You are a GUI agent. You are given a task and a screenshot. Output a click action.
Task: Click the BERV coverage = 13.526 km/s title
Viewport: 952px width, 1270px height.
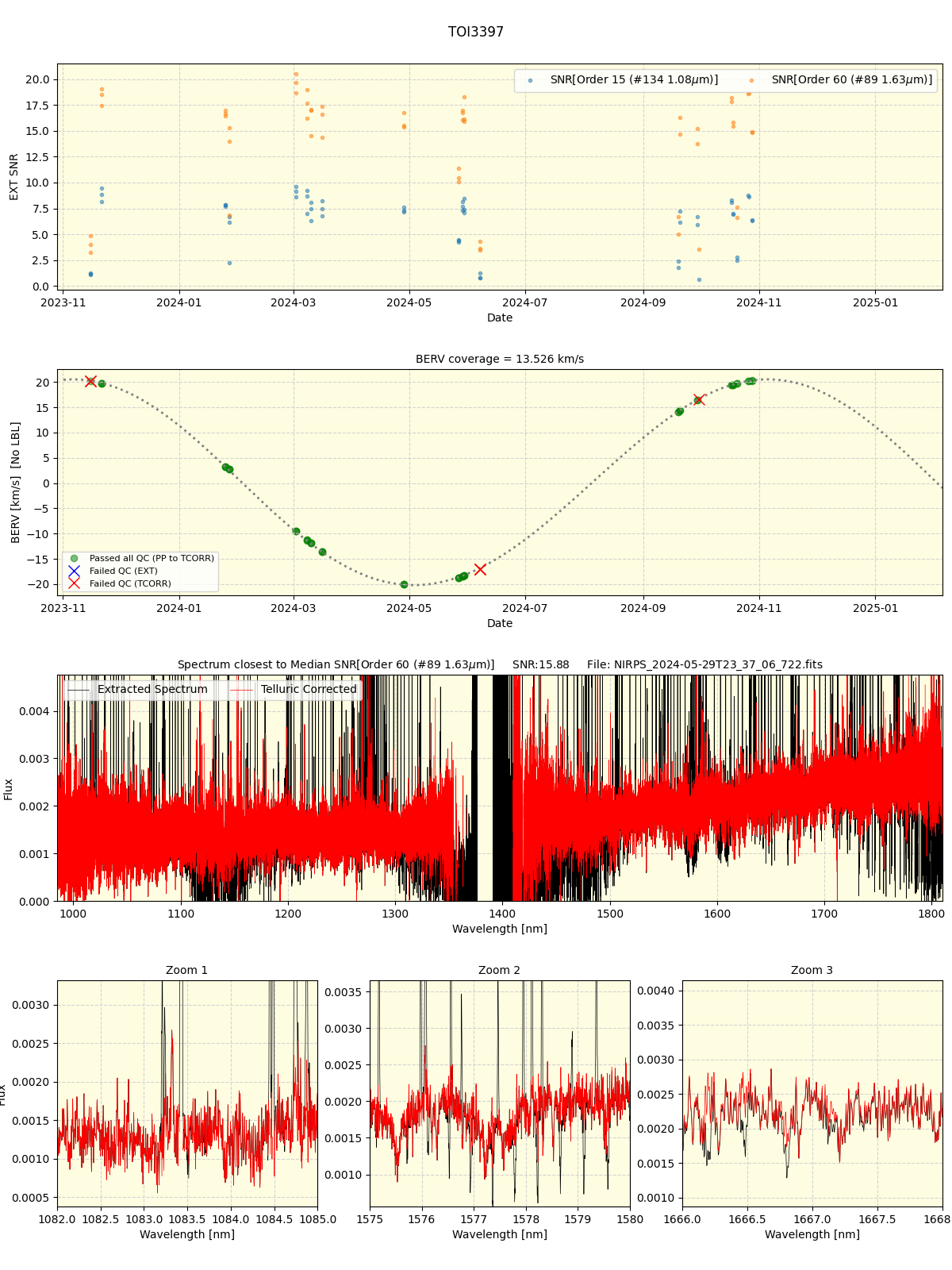point(500,360)
